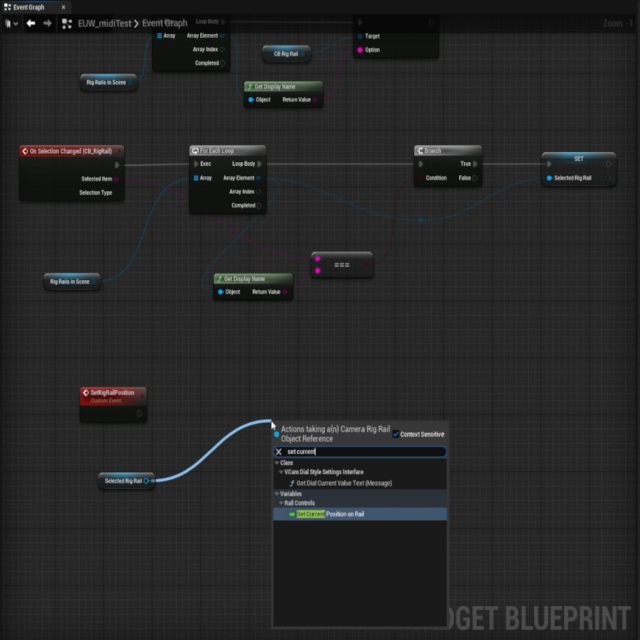Click the True exec pin on Branch

(x=475, y=164)
